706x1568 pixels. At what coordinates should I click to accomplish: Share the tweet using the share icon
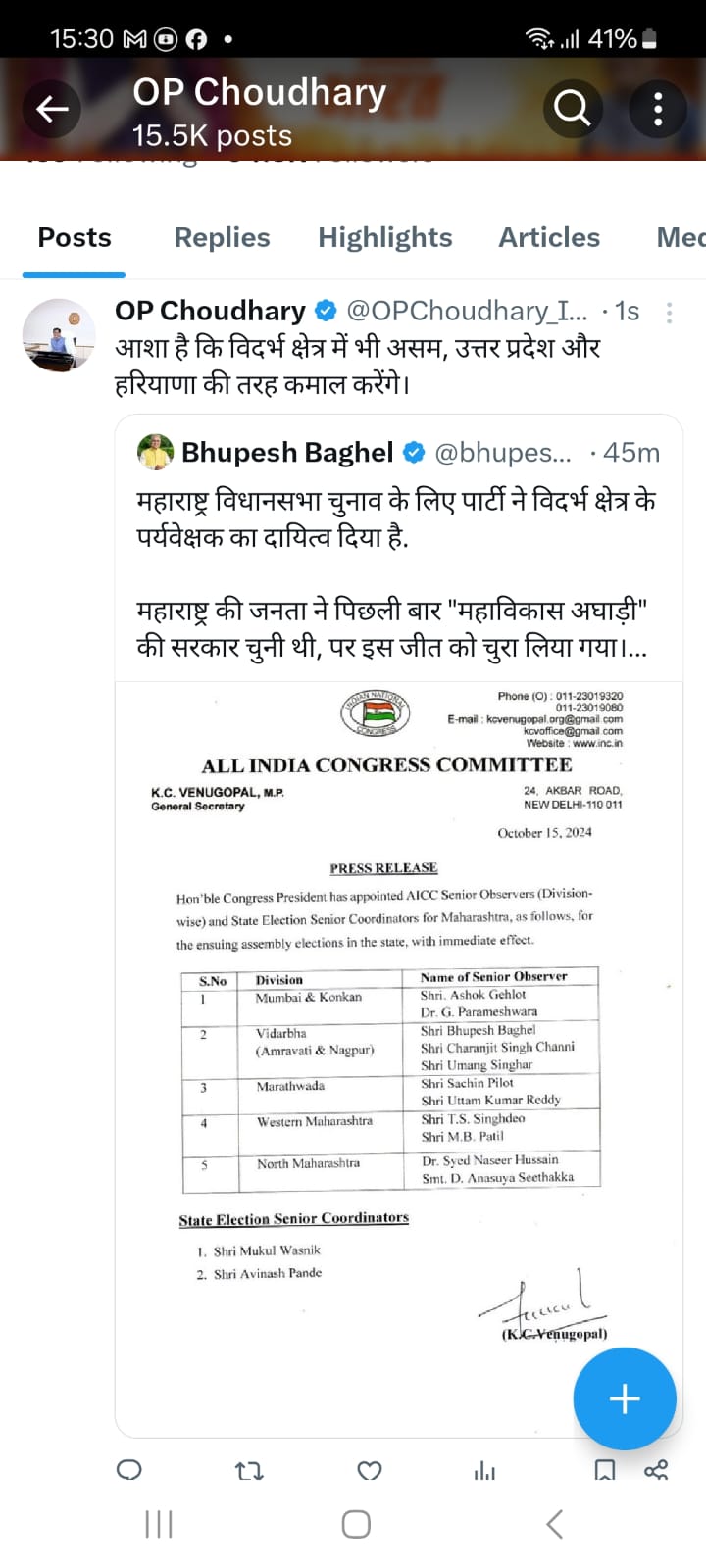pos(658,1470)
